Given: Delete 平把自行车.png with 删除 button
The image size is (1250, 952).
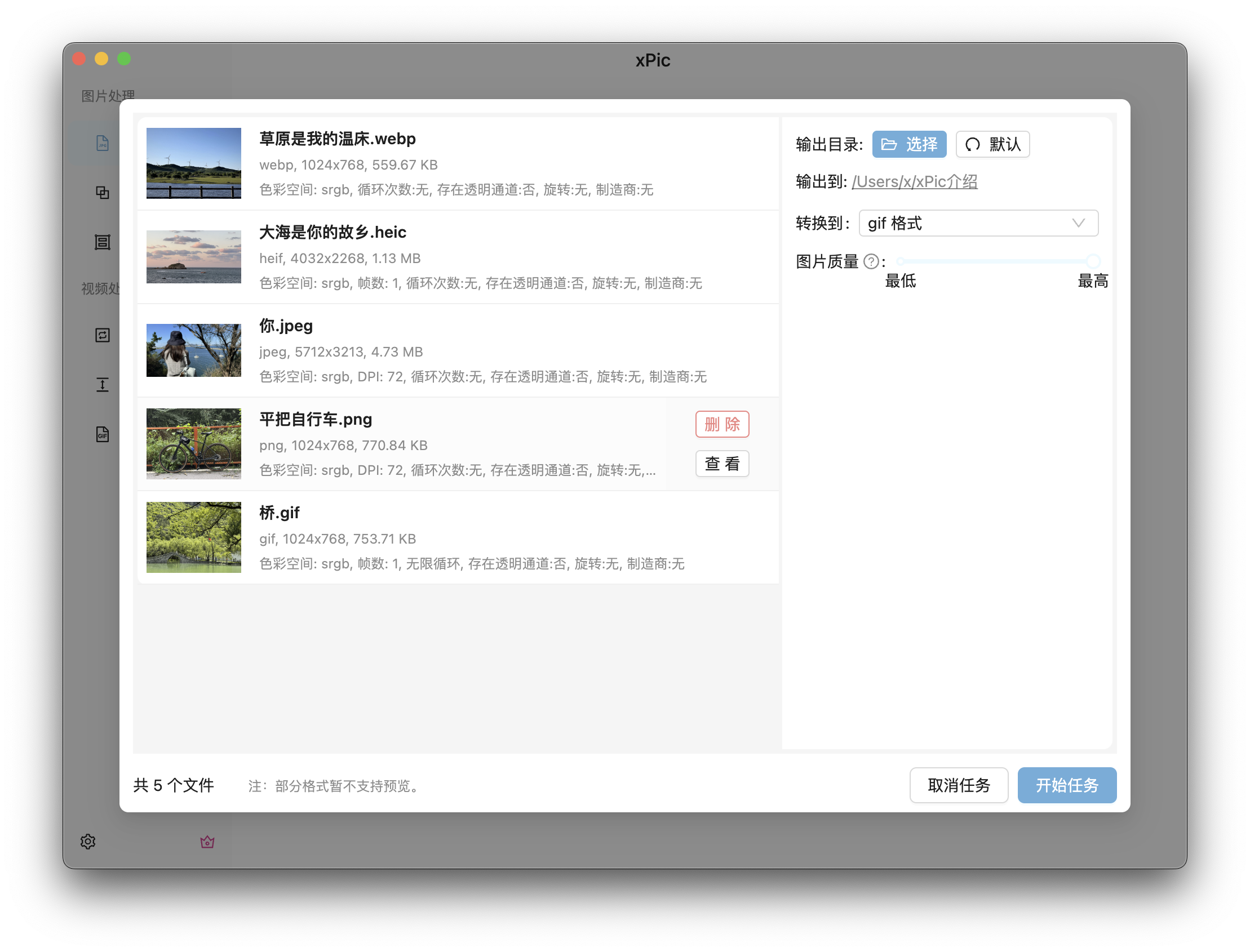Looking at the screenshot, I should (x=722, y=424).
